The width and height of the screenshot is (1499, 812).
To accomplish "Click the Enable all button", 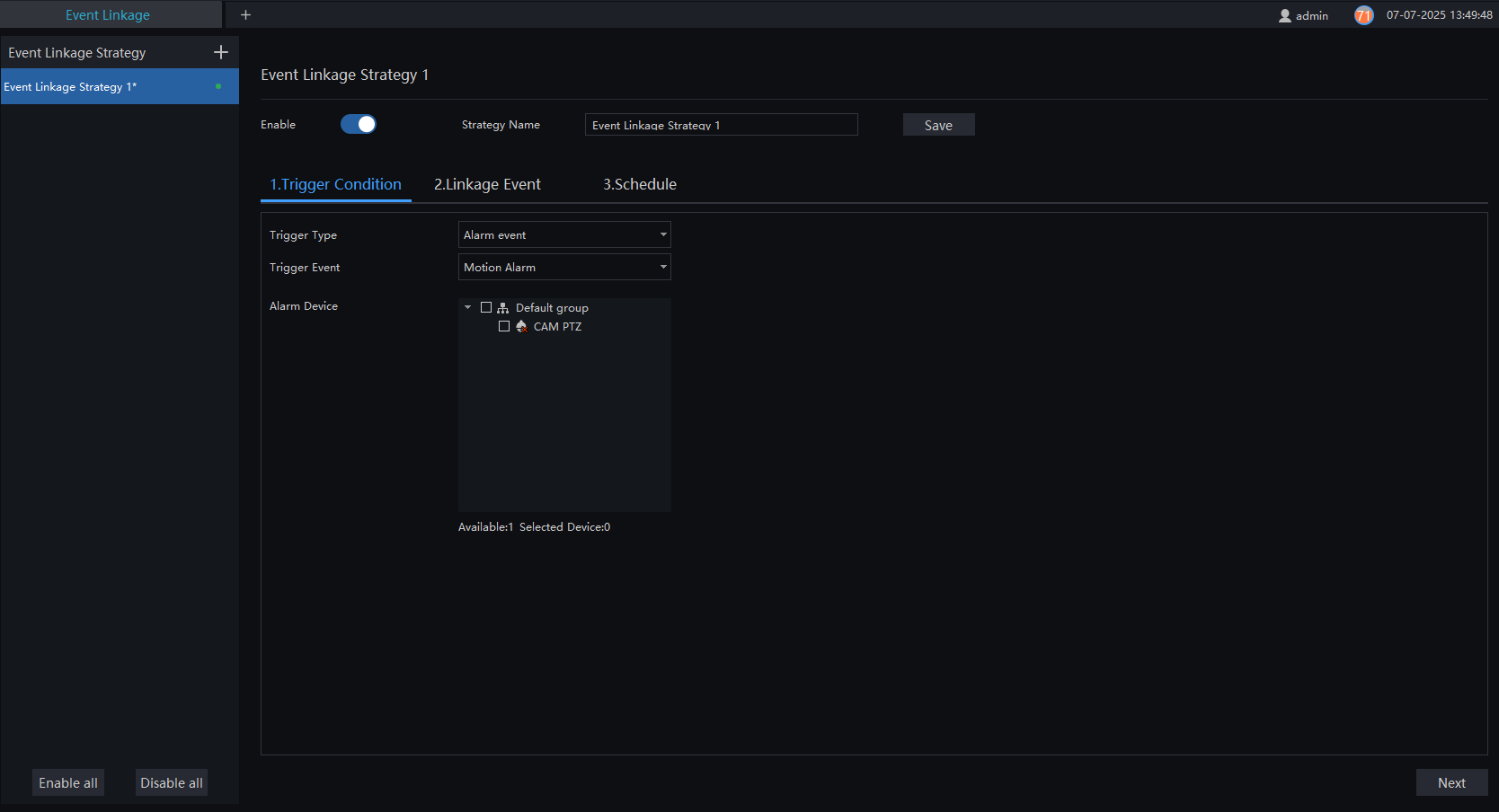I will pos(68,782).
